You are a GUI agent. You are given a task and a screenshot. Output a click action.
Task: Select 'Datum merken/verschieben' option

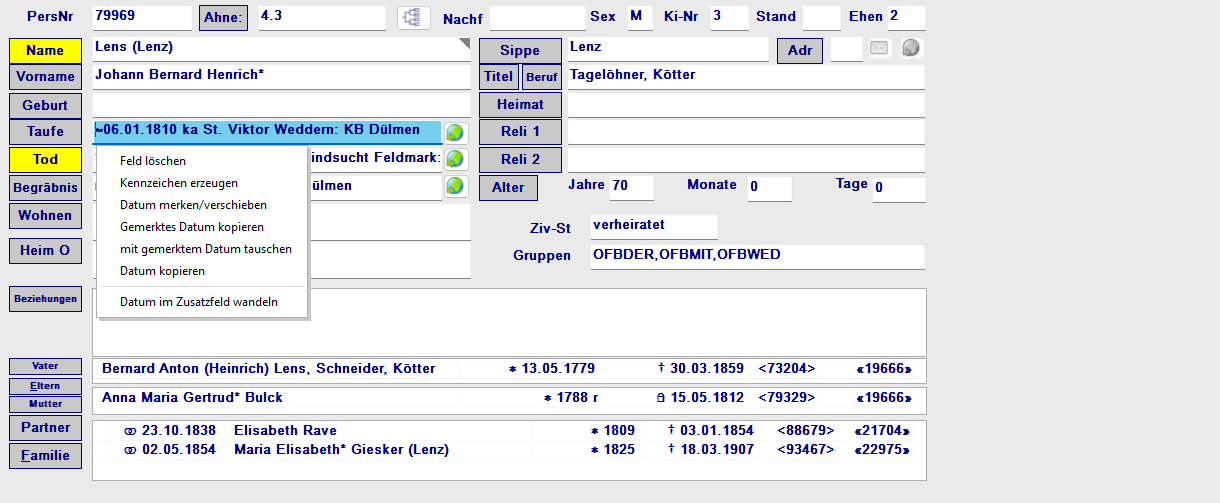193,205
